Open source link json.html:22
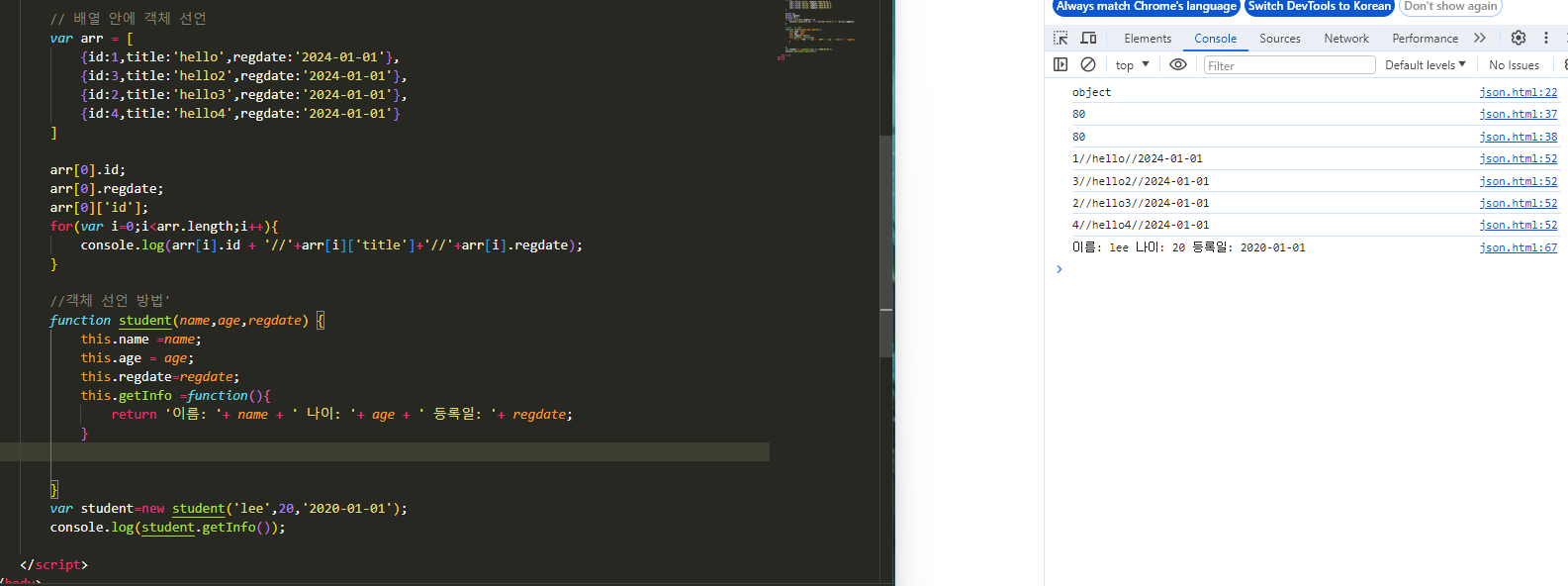1568x586 pixels. tap(1518, 92)
